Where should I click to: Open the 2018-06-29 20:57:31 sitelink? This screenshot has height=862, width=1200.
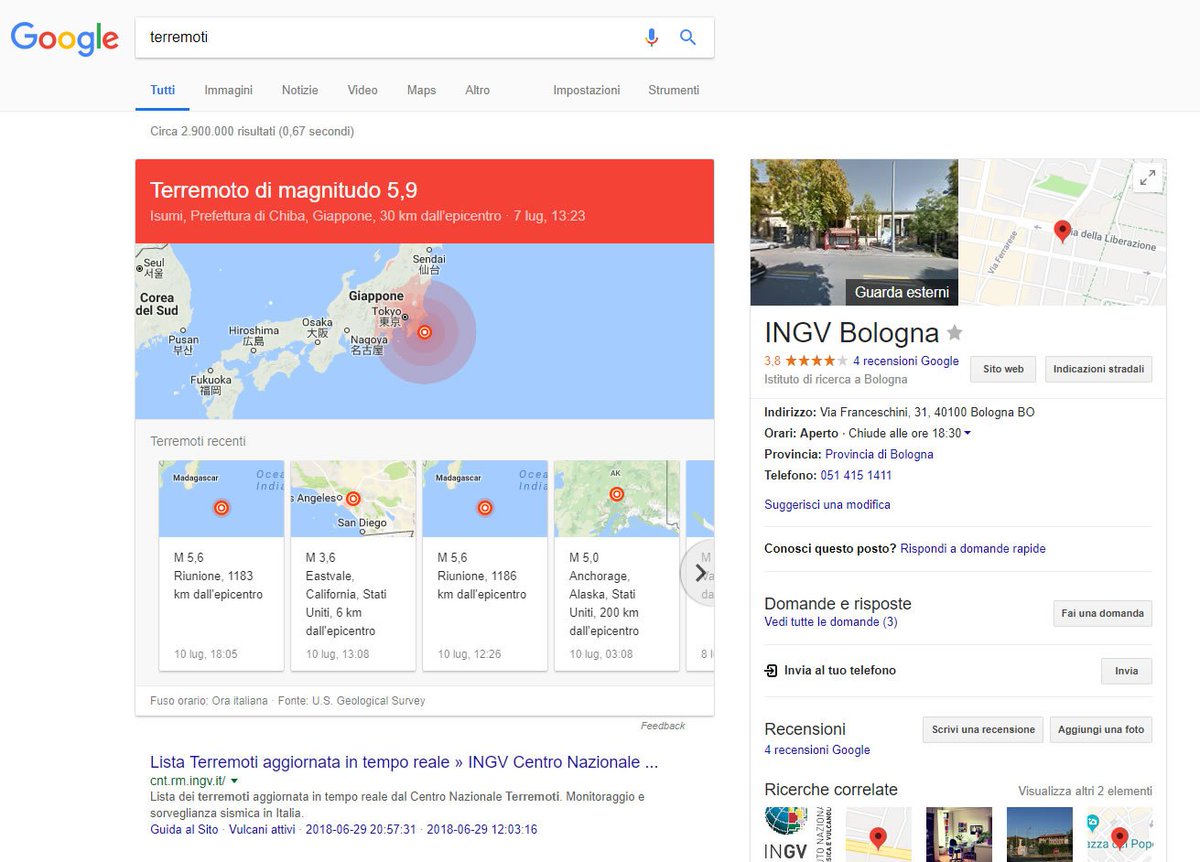click(359, 829)
